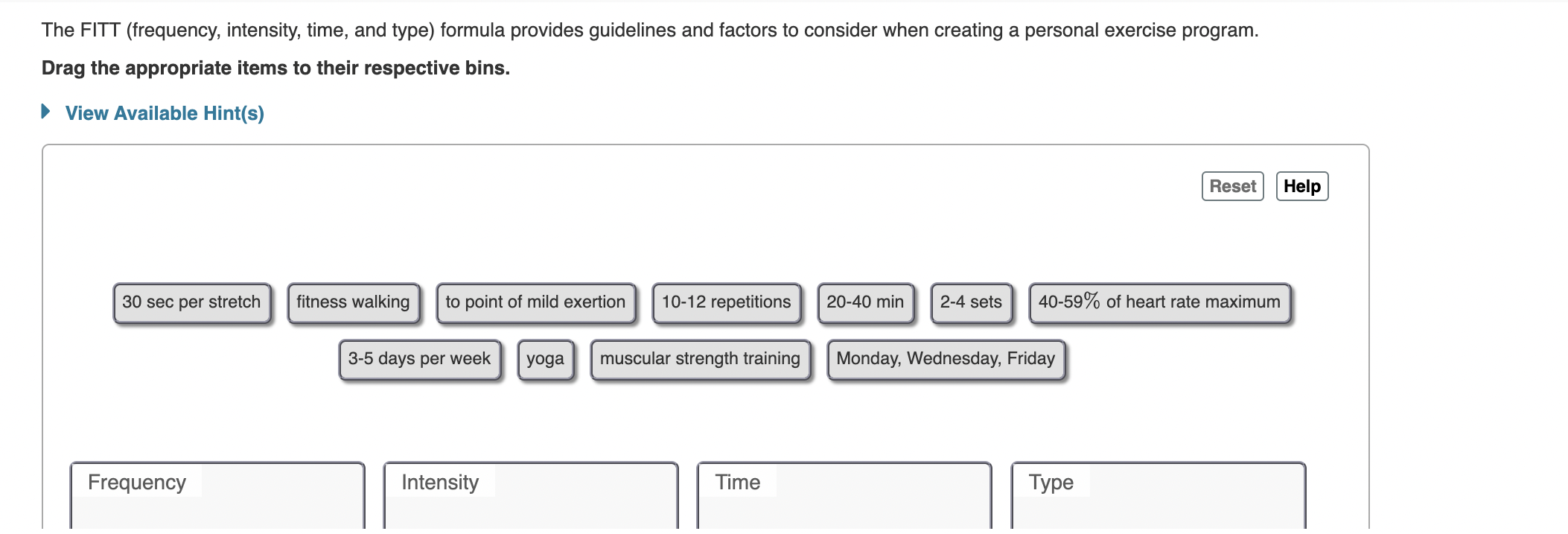The height and width of the screenshot is (534, 1568).
Task: Click the '20-40 min' item
Action: [x=866, y=302]
